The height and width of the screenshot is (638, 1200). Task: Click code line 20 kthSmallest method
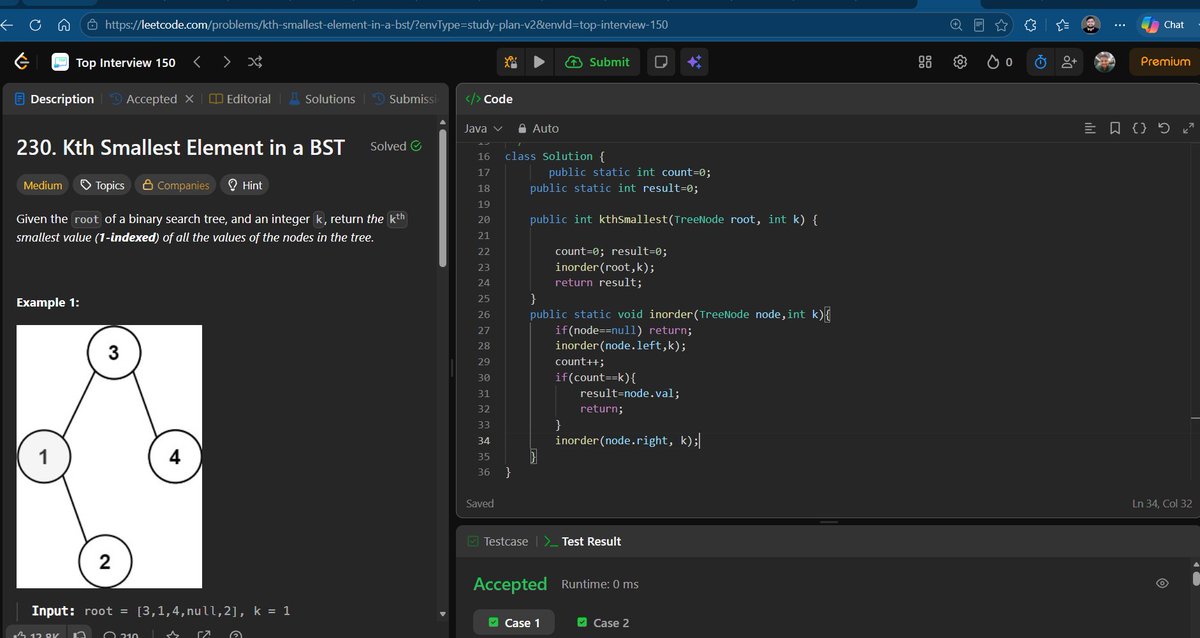tap(674, 219)
